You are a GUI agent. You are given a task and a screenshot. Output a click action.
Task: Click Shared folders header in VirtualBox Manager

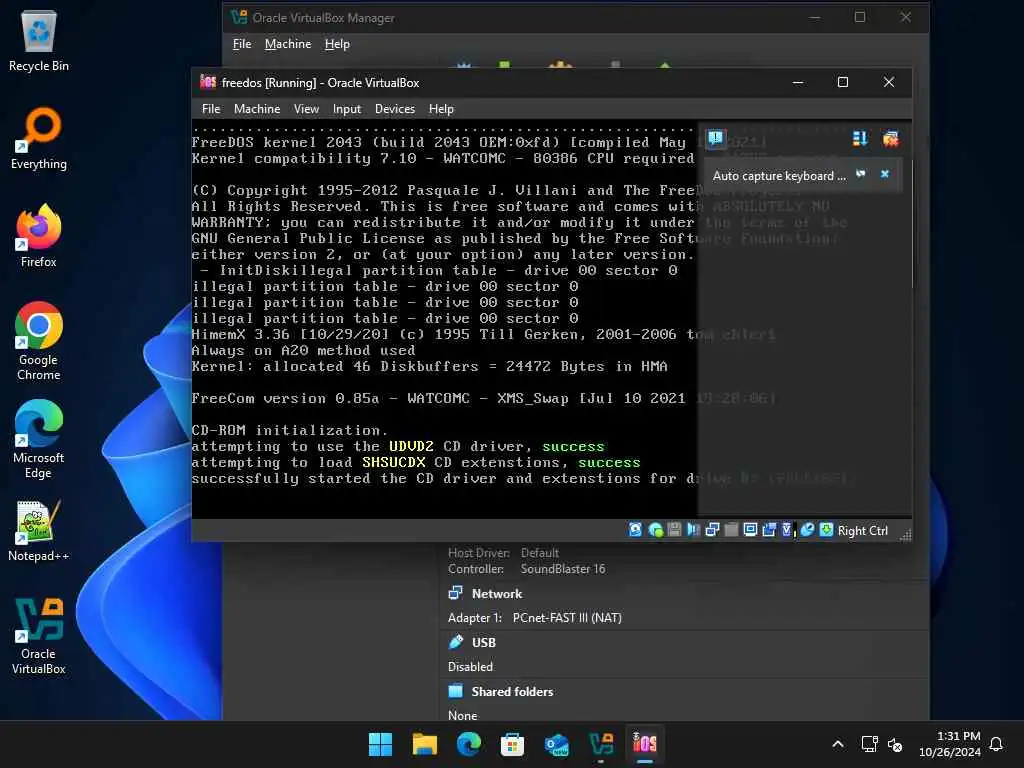click(x=512, y=692)
